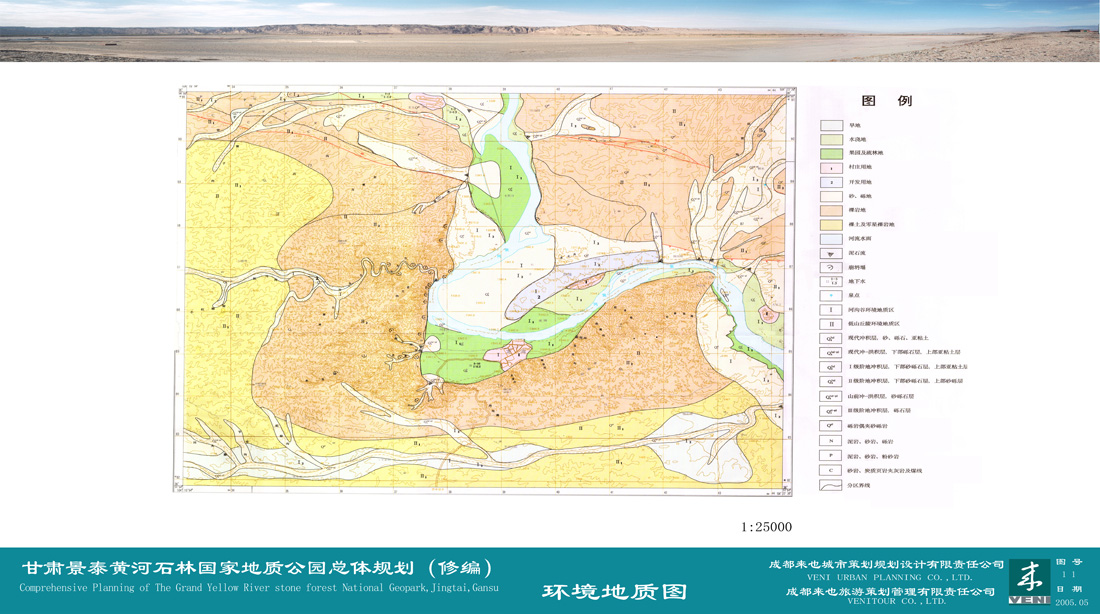
Task: Click the P mudstone siltstone legend box
Action: tap(831, 455)
